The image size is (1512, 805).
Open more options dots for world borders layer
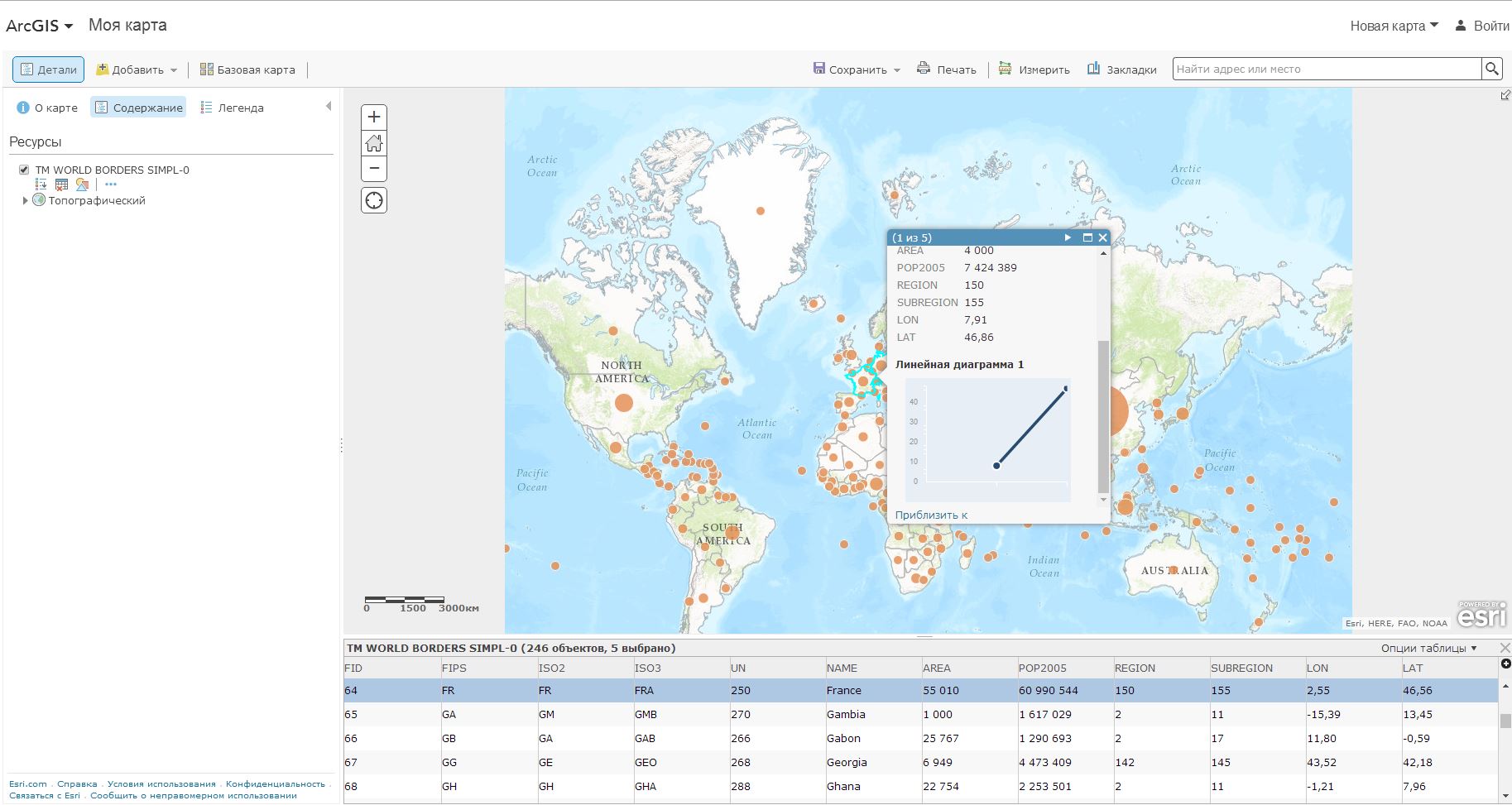111,184
